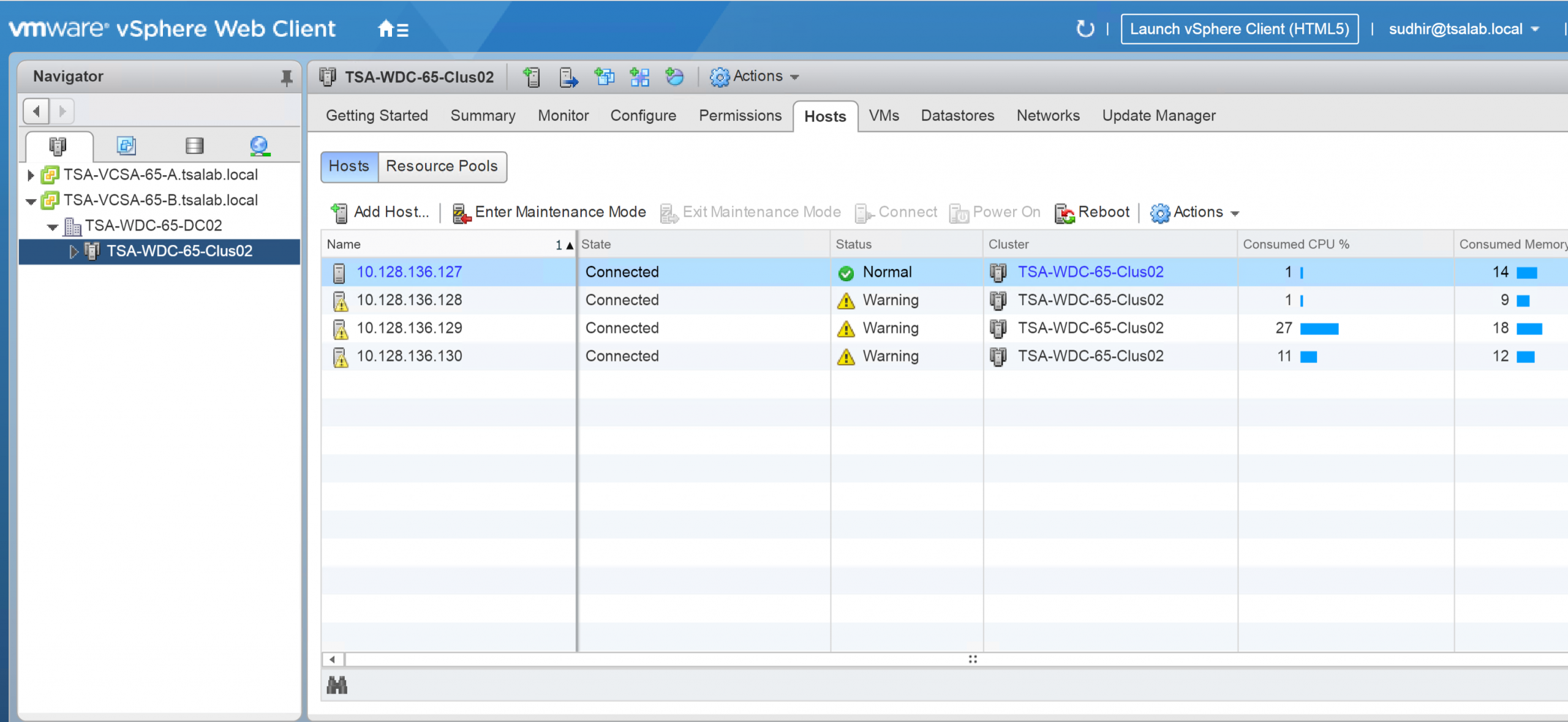Click Launch vSphere Client (HTML5) button
Screen dimensions: 1568x722
pyautogui.click(x=1239, y=29)
